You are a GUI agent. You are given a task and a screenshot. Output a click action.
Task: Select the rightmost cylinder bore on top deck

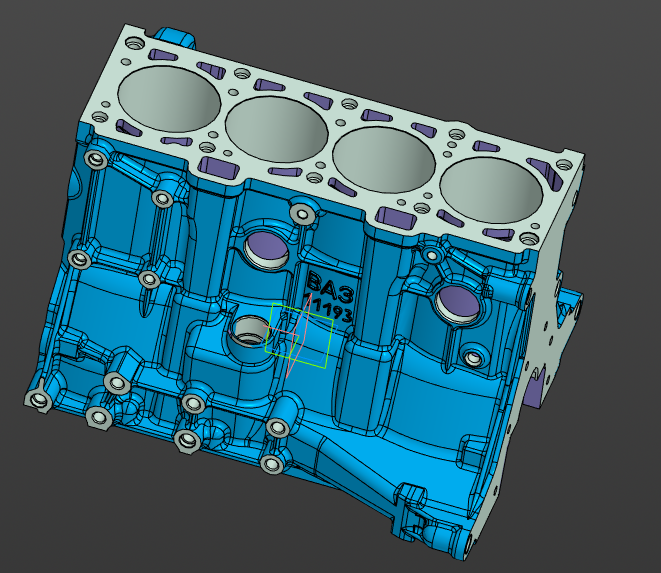point(491,191)
